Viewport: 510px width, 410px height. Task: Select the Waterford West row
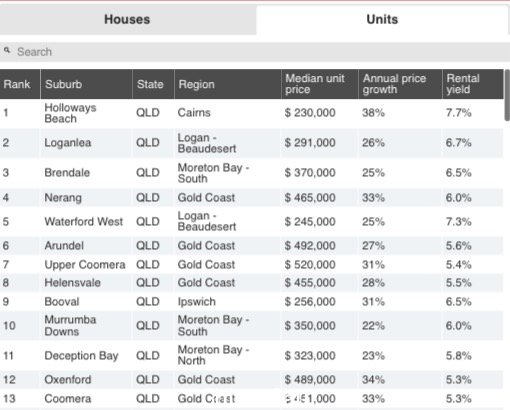(x=252, y=222)
